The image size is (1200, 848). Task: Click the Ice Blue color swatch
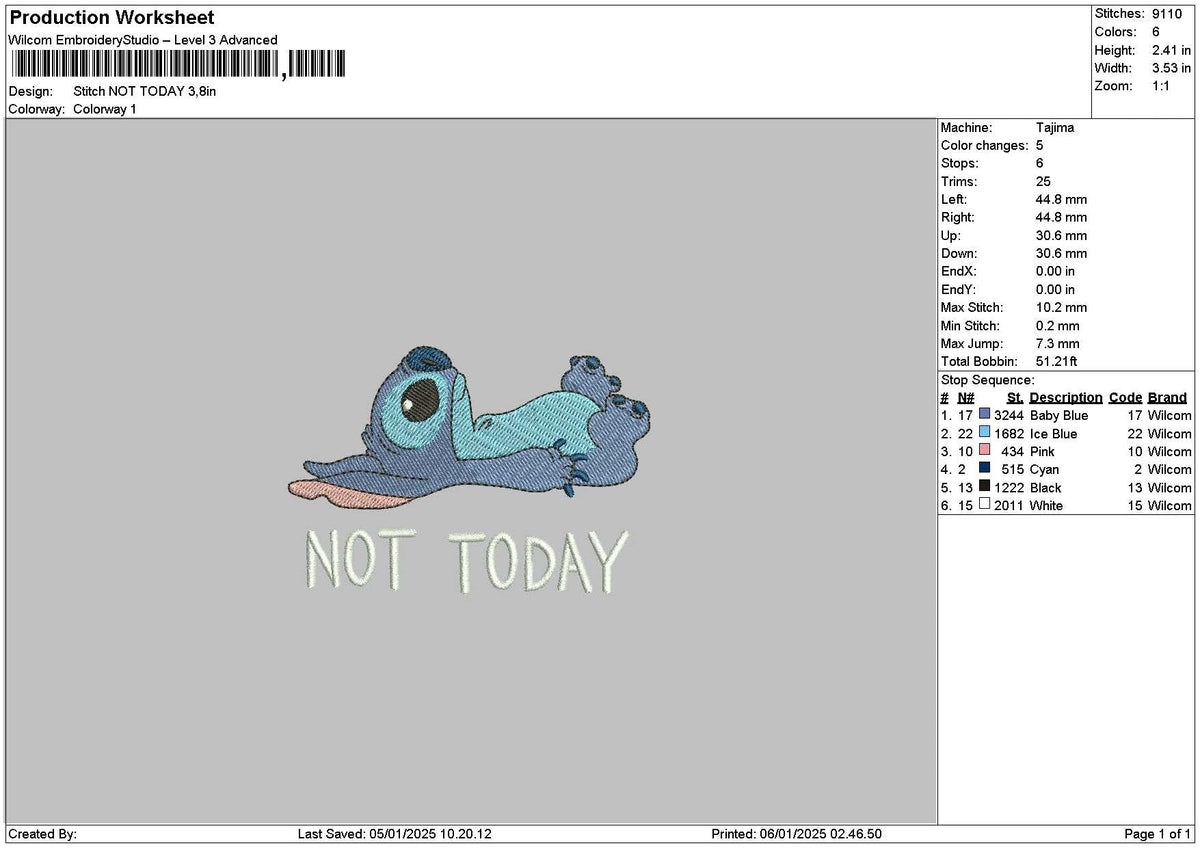[985, 433]
